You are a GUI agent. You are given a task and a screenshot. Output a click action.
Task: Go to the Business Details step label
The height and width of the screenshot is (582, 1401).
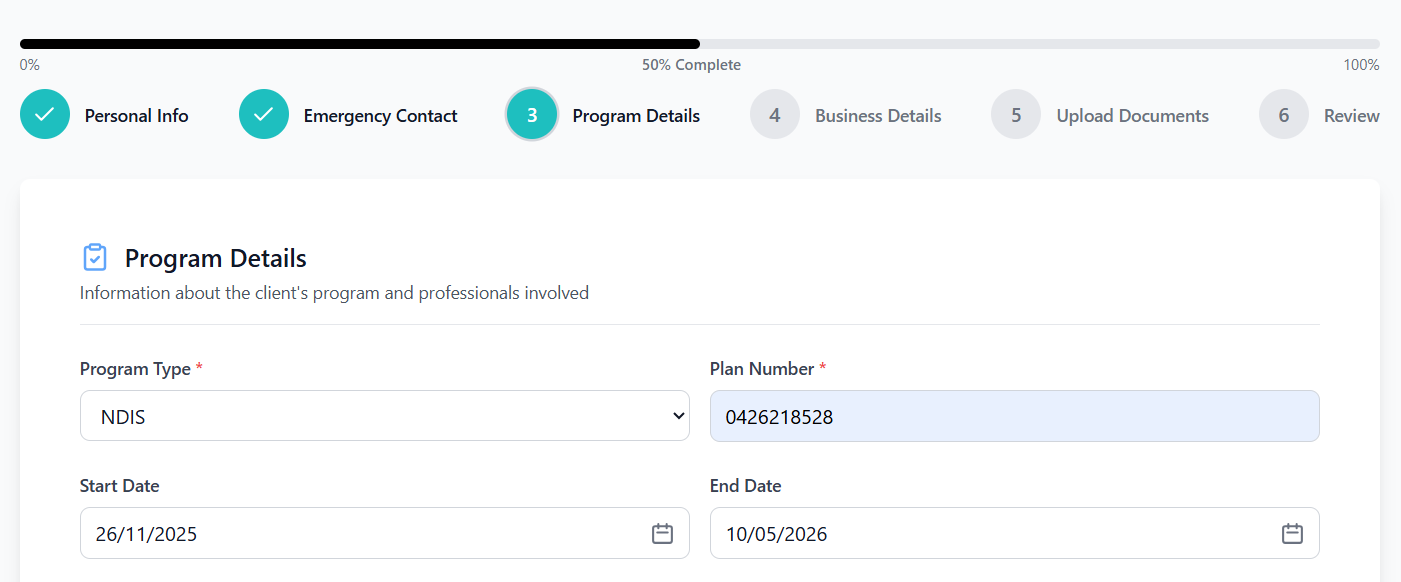click(x=878, y=116)
